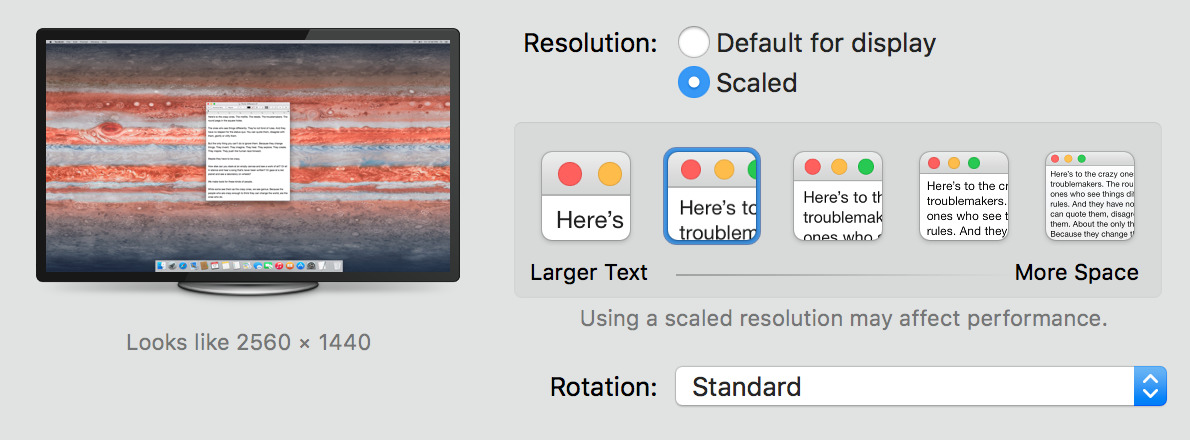Screen dimensions: 1190x440
Task: Select the "Default for display" resolution option
Action: tap(694, 42)
